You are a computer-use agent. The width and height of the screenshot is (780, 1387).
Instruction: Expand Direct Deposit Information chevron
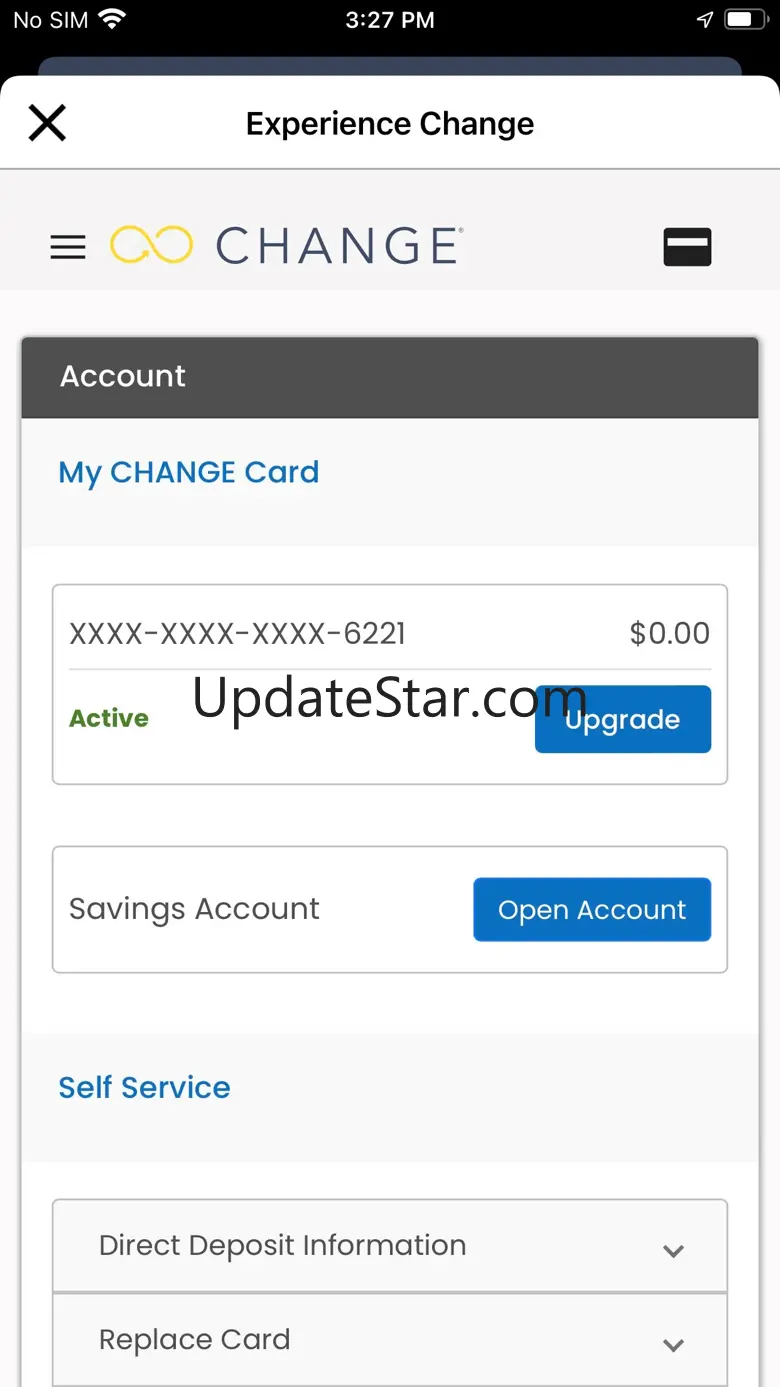pos(674,1250)
